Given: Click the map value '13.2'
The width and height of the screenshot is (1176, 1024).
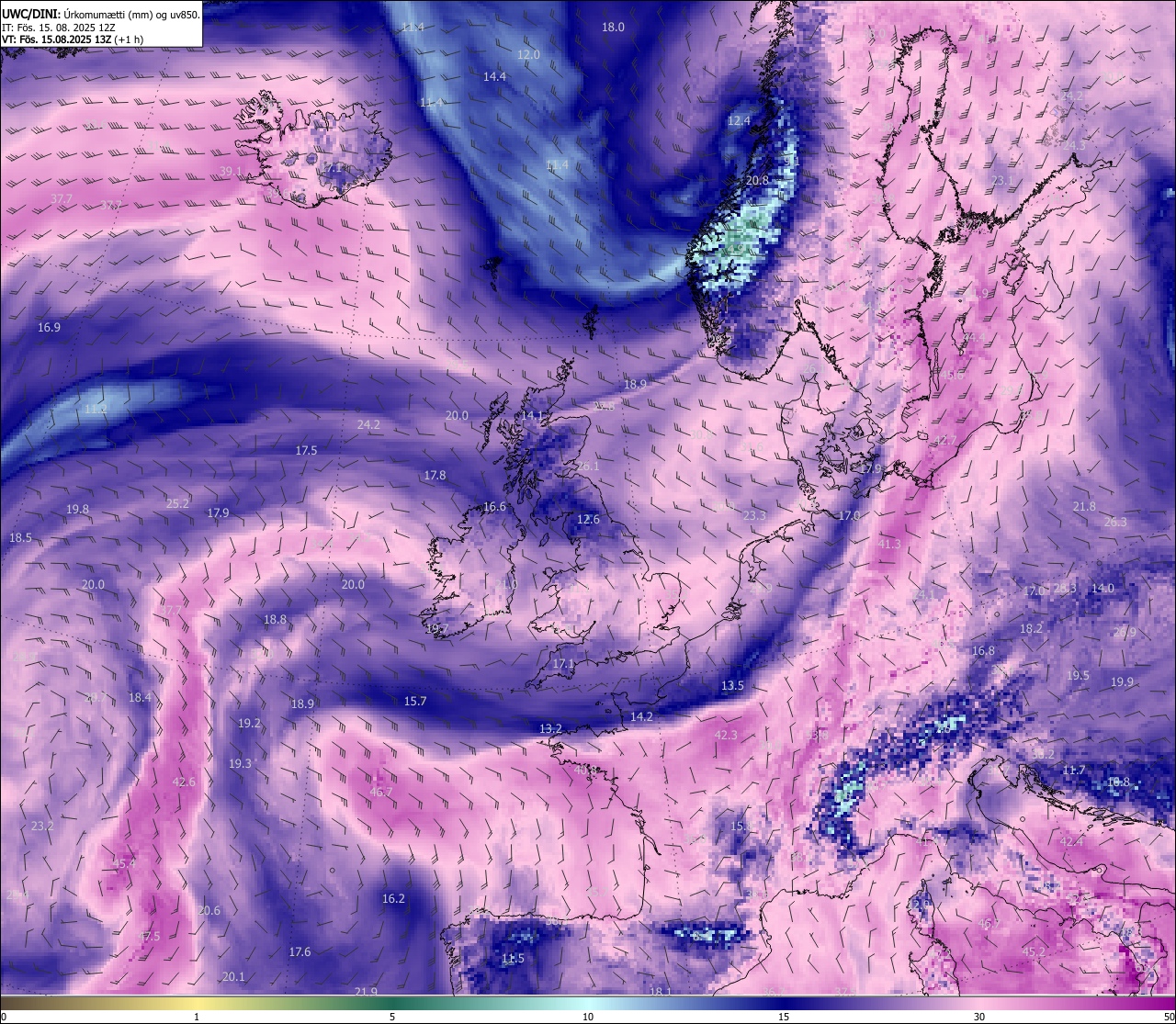Looking at the screenshot, I should click(x=550, y=729).
